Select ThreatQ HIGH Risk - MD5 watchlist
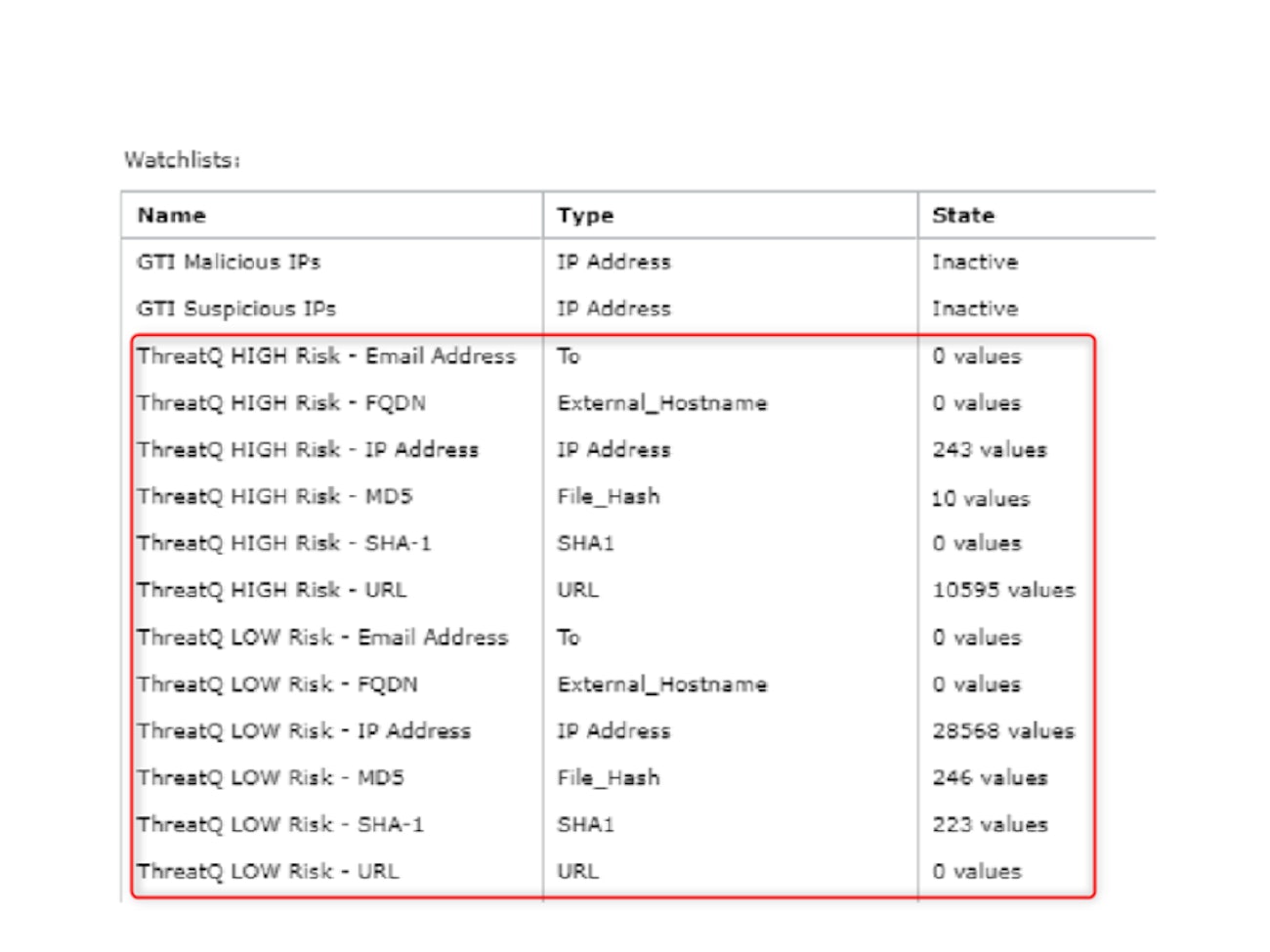Image resolution: width=1270 pixels, height=952 pixels. coord(275,497)
